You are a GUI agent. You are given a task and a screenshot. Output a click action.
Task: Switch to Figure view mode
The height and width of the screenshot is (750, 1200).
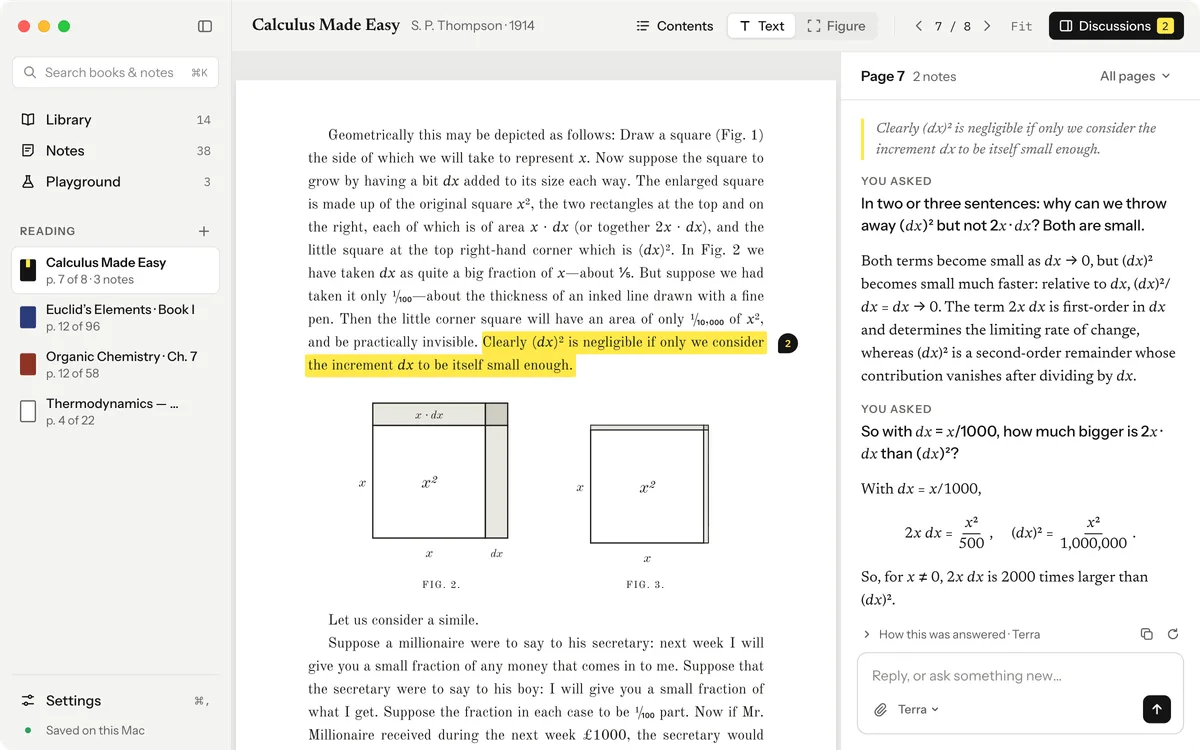tap(836, 26)
